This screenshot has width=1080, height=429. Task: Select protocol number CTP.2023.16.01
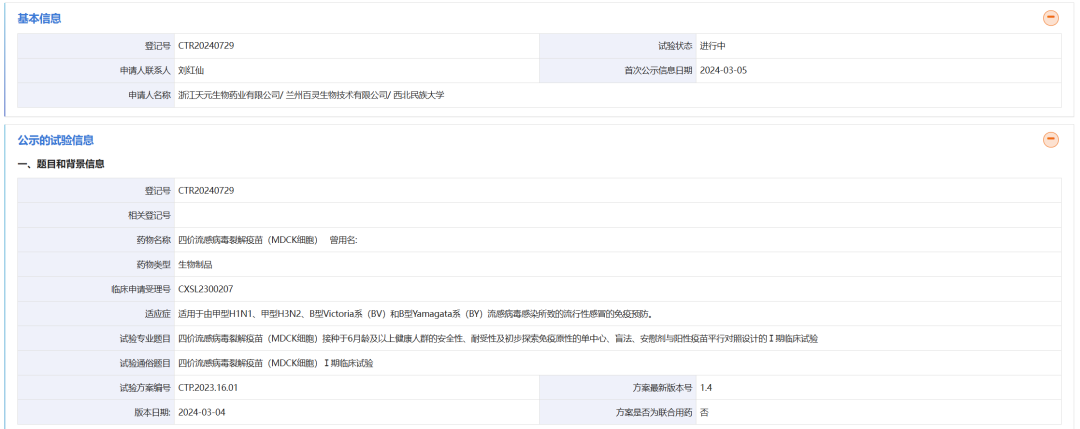click(x=207, y=388)
